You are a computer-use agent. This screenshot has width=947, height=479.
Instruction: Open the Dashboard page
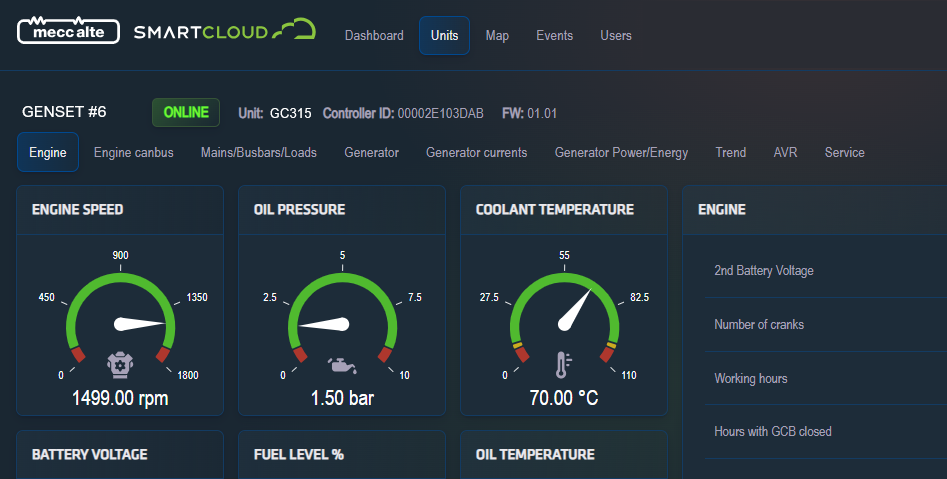(374, 36)
